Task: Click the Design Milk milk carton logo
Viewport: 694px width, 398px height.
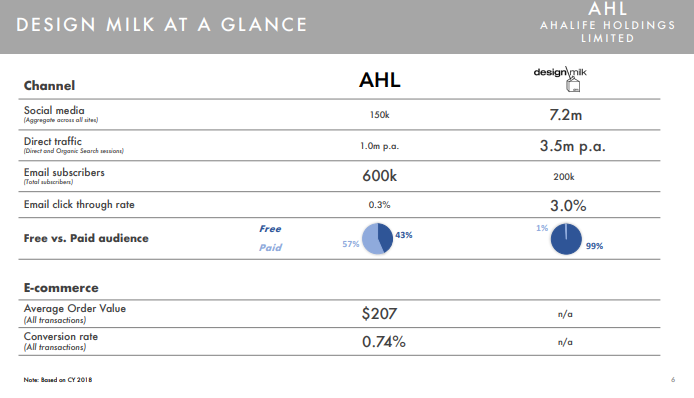Action: click(560, 79)
